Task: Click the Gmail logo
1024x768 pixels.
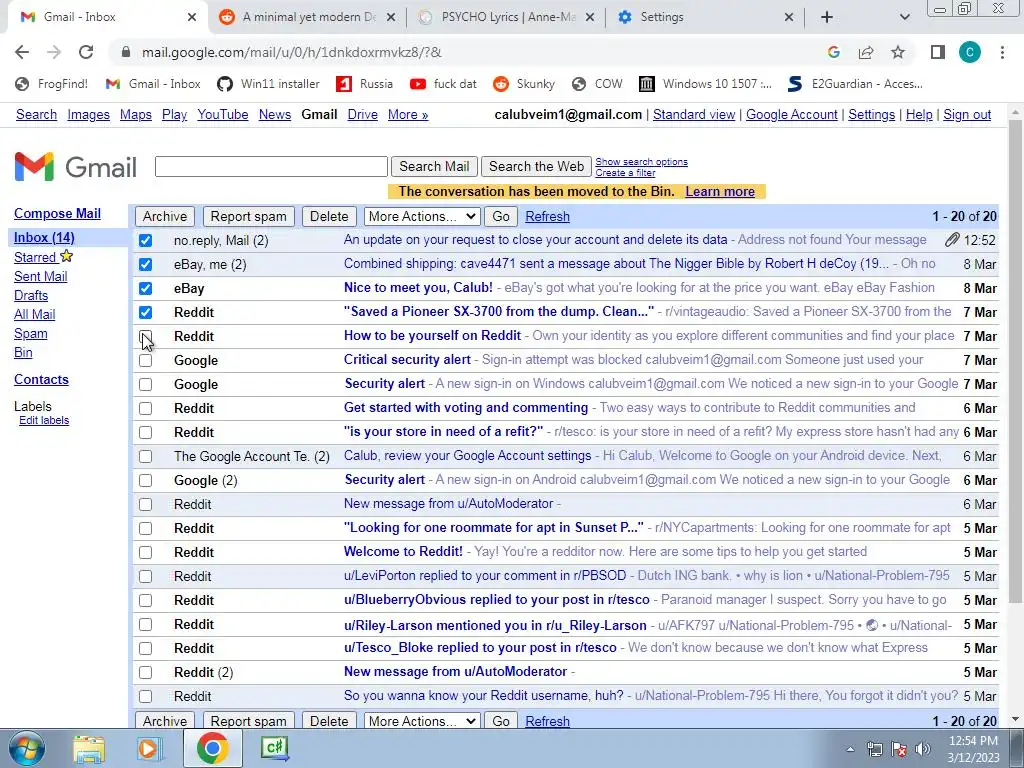Action: pos(76,167)
